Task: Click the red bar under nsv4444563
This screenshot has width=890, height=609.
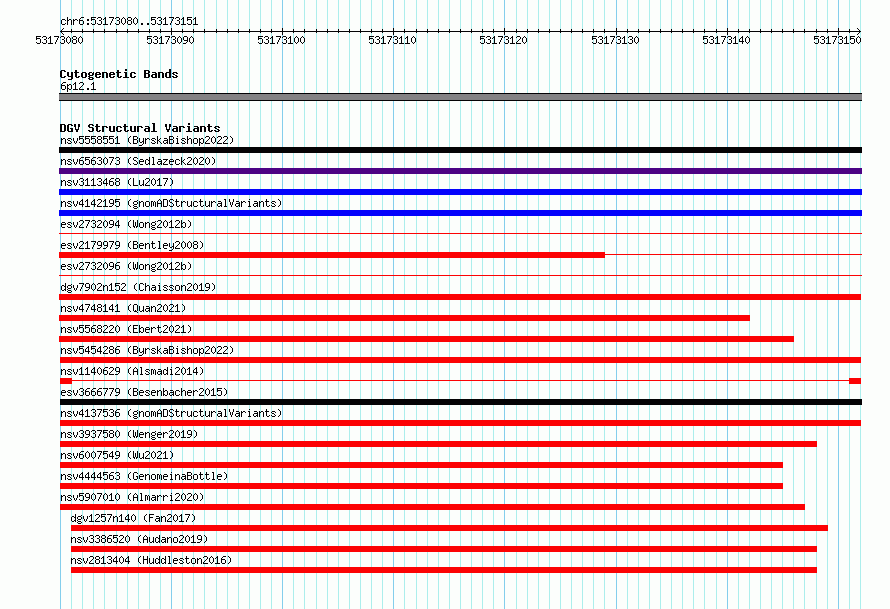Action: 421,486
